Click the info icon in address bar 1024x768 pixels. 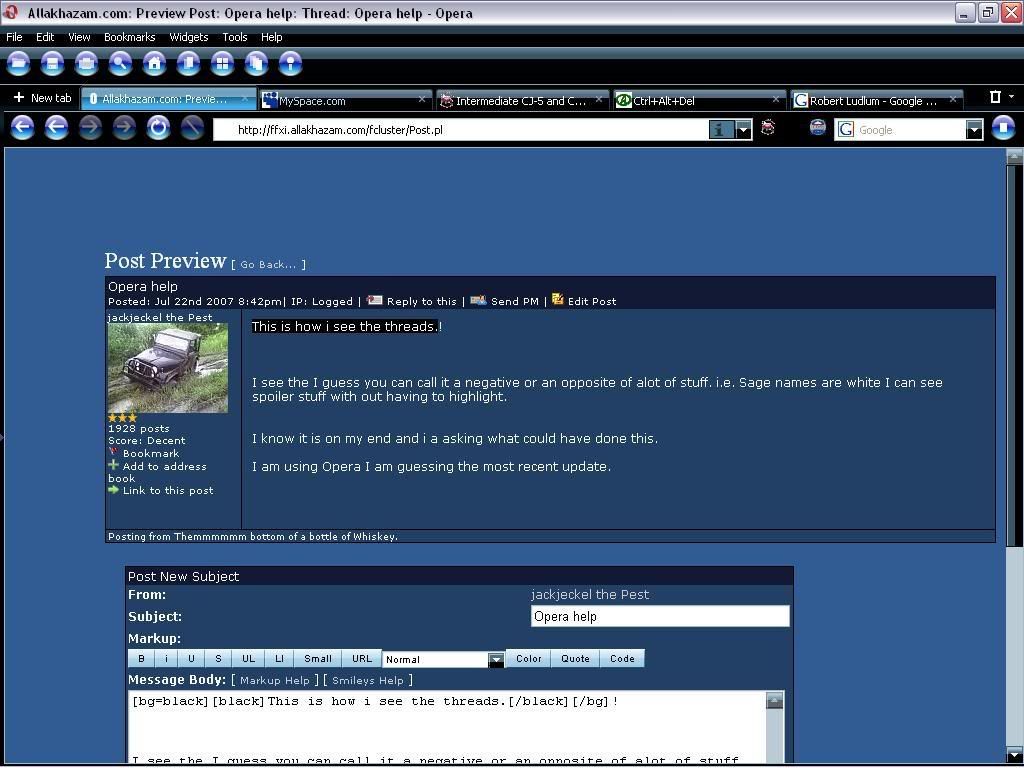point(721,129)
